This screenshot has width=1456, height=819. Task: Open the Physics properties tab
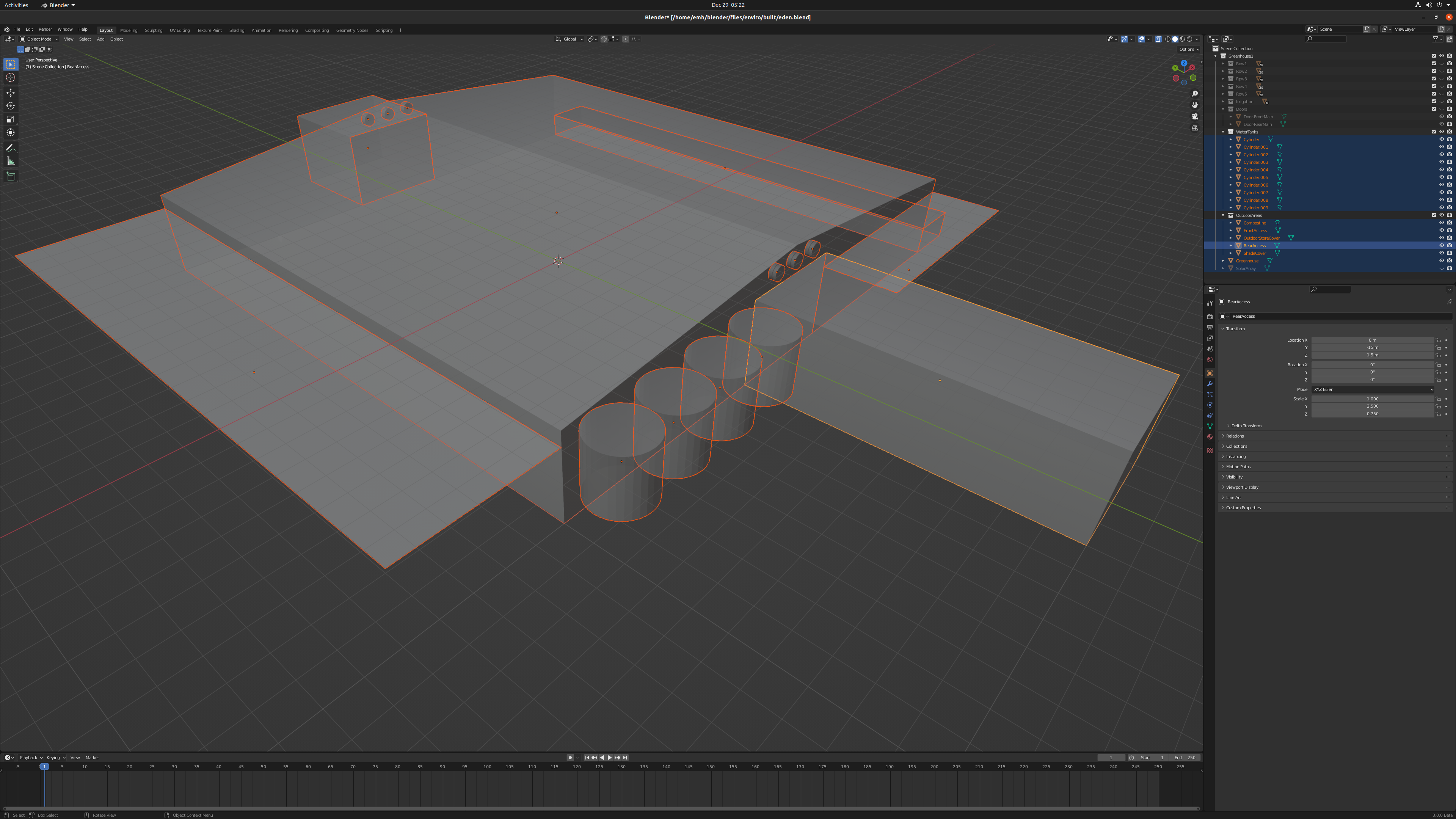pyautogui.click(x=1210, y=405)
